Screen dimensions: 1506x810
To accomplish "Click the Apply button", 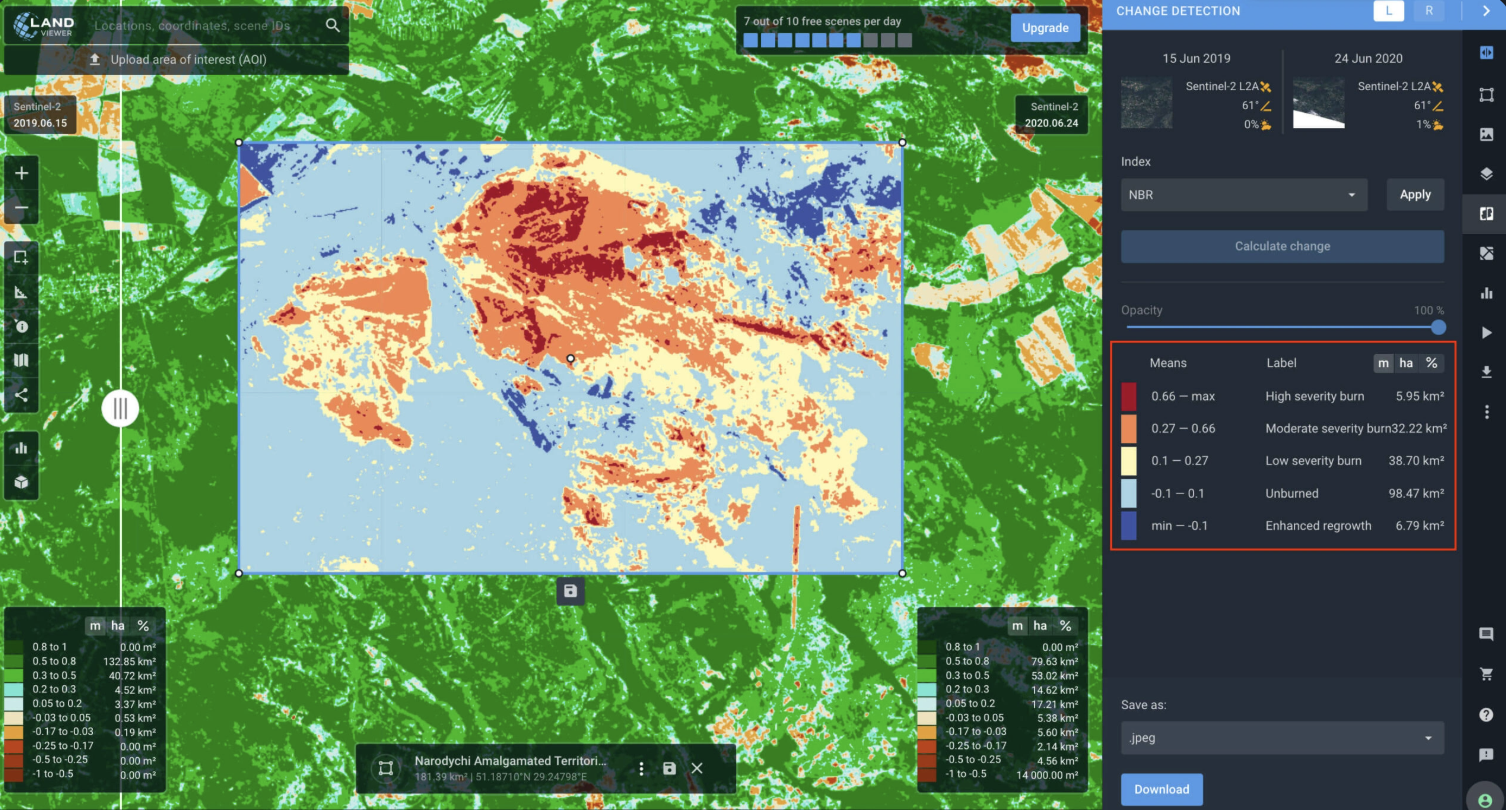I will 1414,195.
